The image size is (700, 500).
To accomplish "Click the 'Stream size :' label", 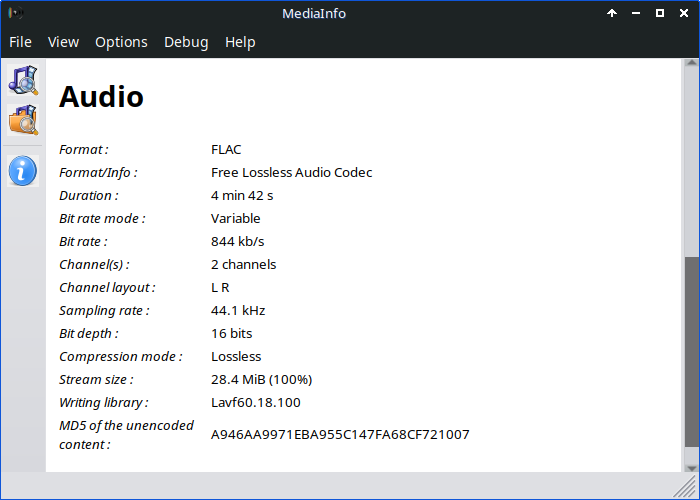I will (96, 379).
